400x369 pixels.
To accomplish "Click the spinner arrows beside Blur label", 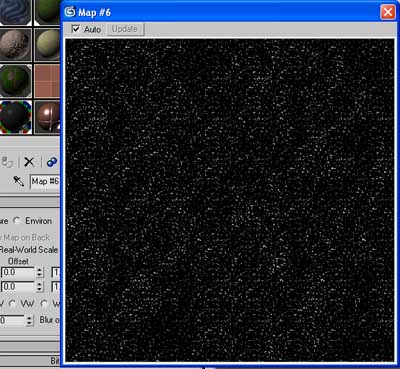I will [x=29, y=321].
